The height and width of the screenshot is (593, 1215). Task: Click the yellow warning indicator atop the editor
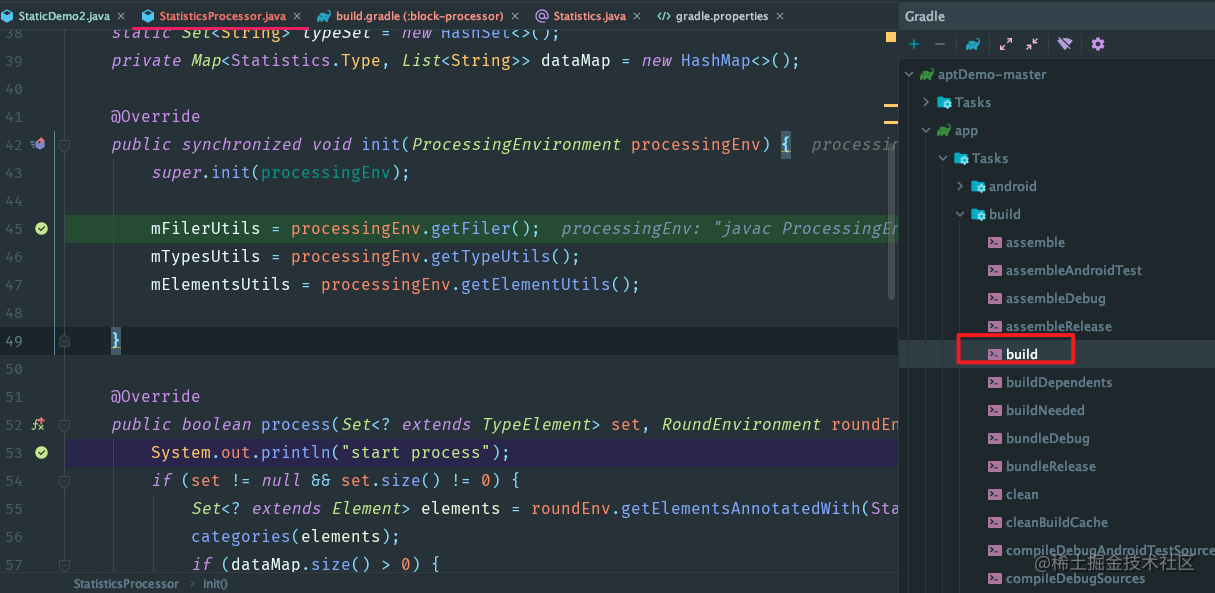[x=890, y=38]
